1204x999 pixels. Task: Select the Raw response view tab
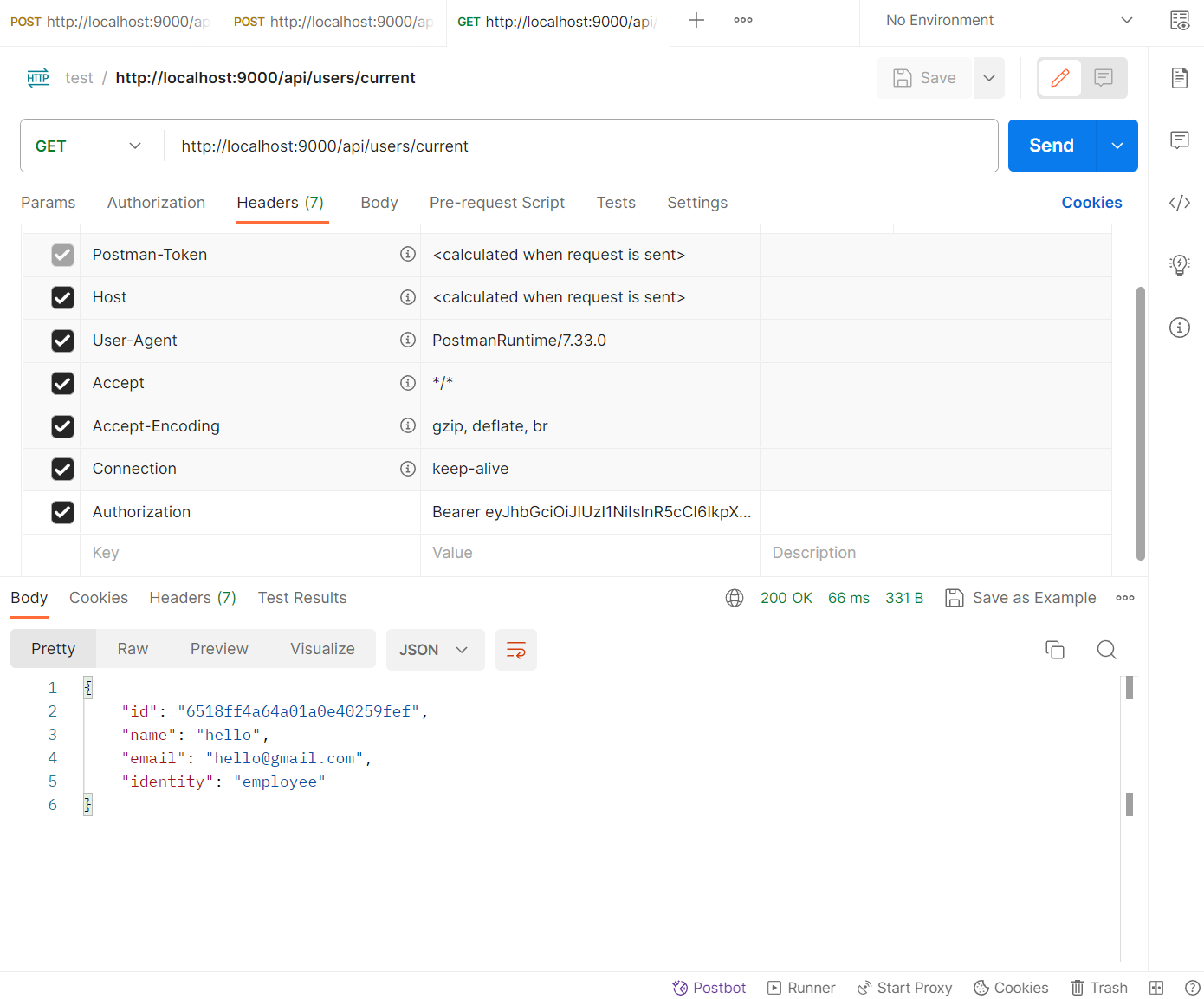click(x=133, y=649)
